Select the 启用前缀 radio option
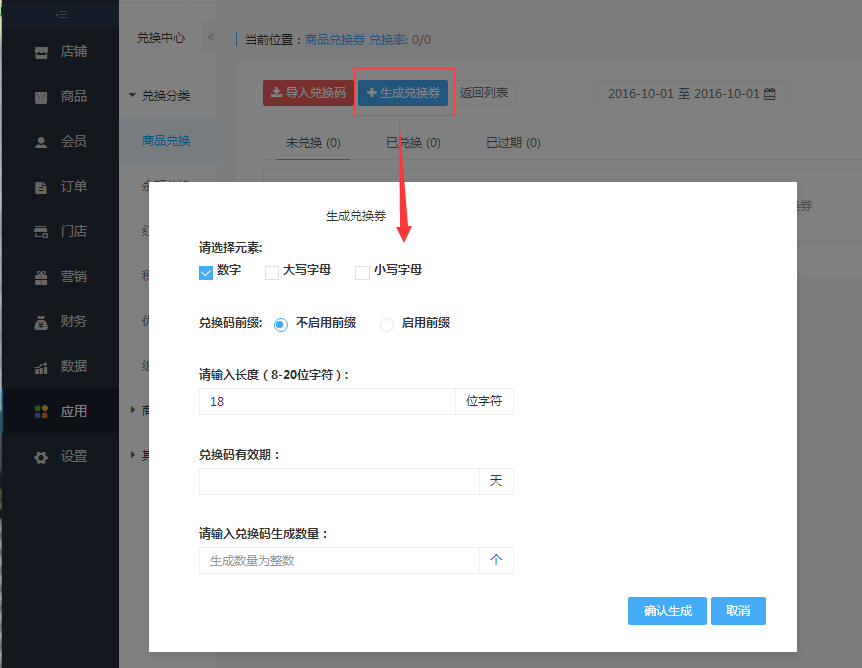This screenshot has height=668, width=862. tap(387, 324)
